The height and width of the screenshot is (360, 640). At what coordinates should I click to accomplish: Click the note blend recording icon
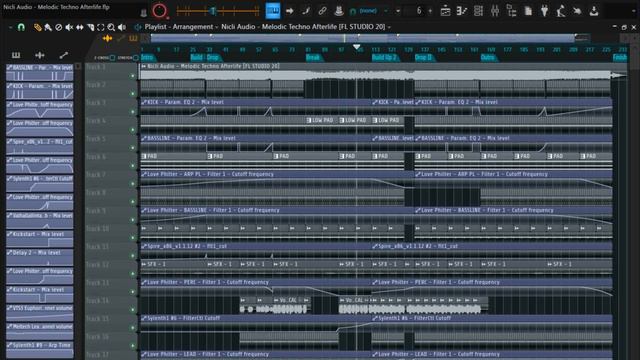(x=306, y=11)
